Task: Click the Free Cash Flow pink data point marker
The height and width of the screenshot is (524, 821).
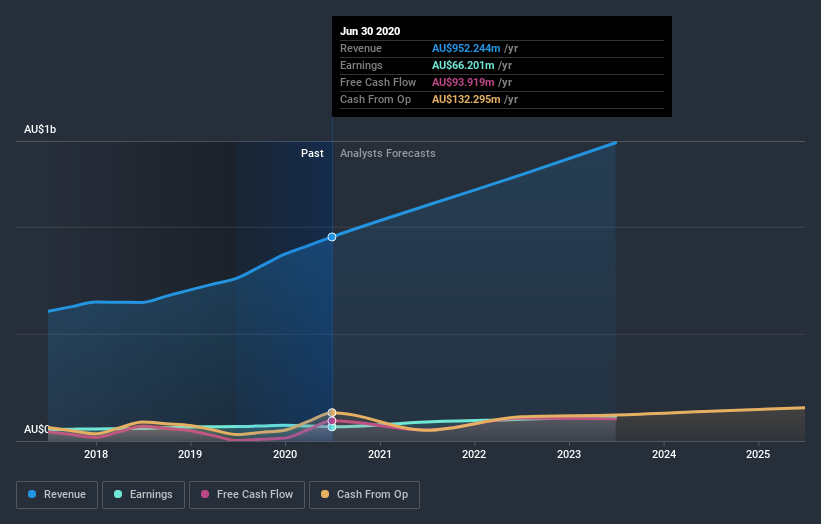Action: 332,421
